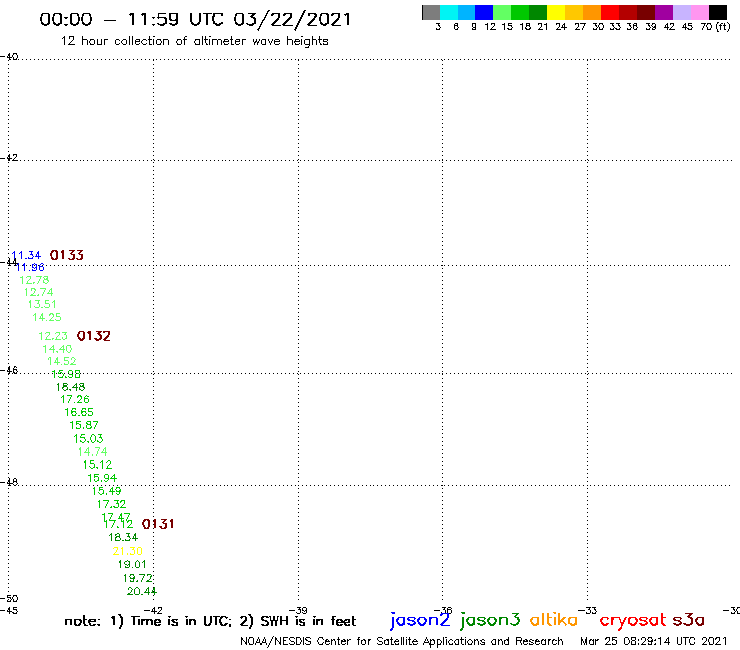This screenshot has height=650, width=740.
Task: Click the blue wave height value 11.34
Action: tap(26, 255)
